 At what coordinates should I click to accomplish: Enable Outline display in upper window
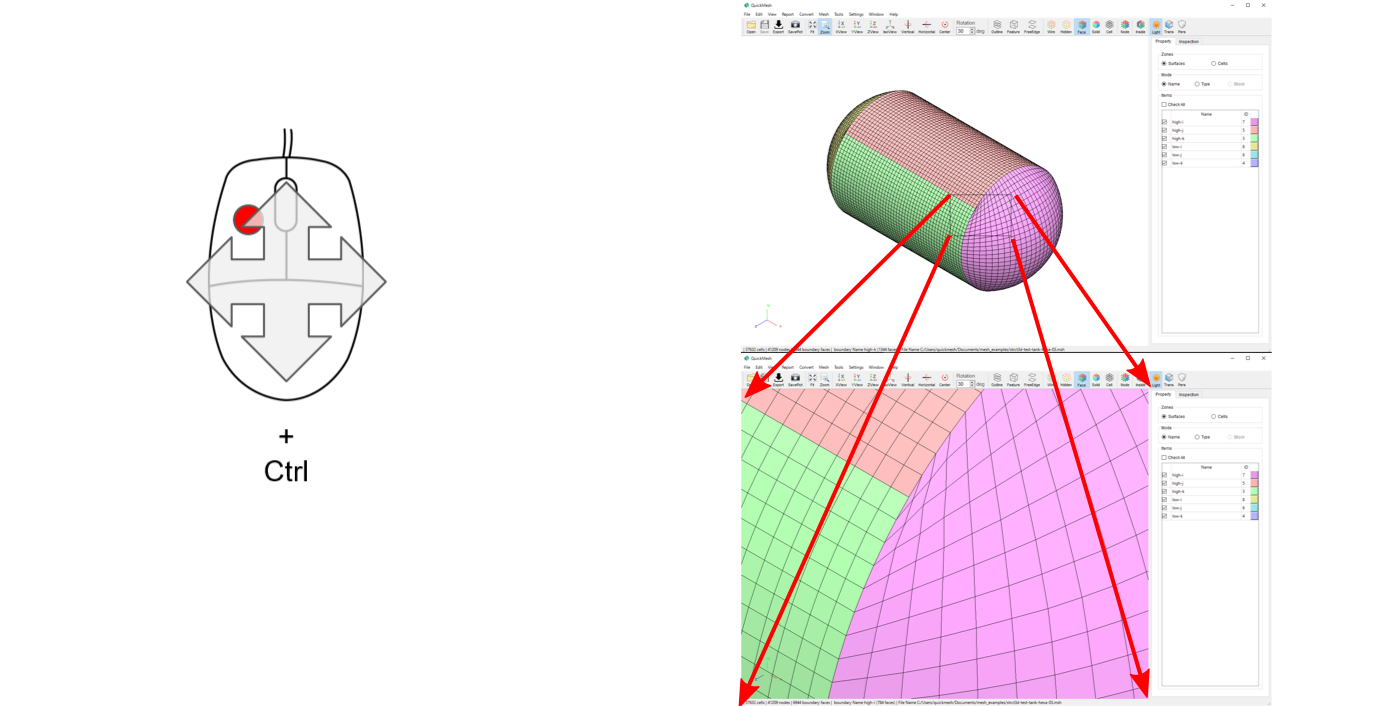coord(997,26)
